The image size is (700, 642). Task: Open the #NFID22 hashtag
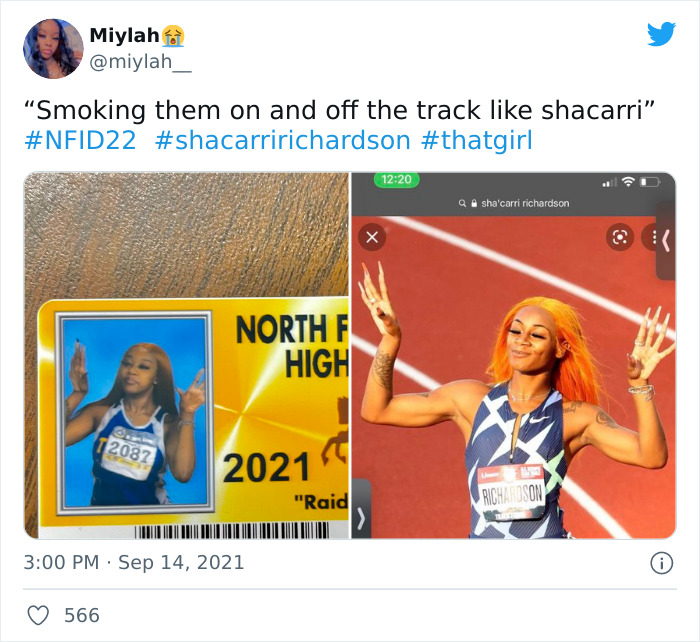click(x=80, y=140)
